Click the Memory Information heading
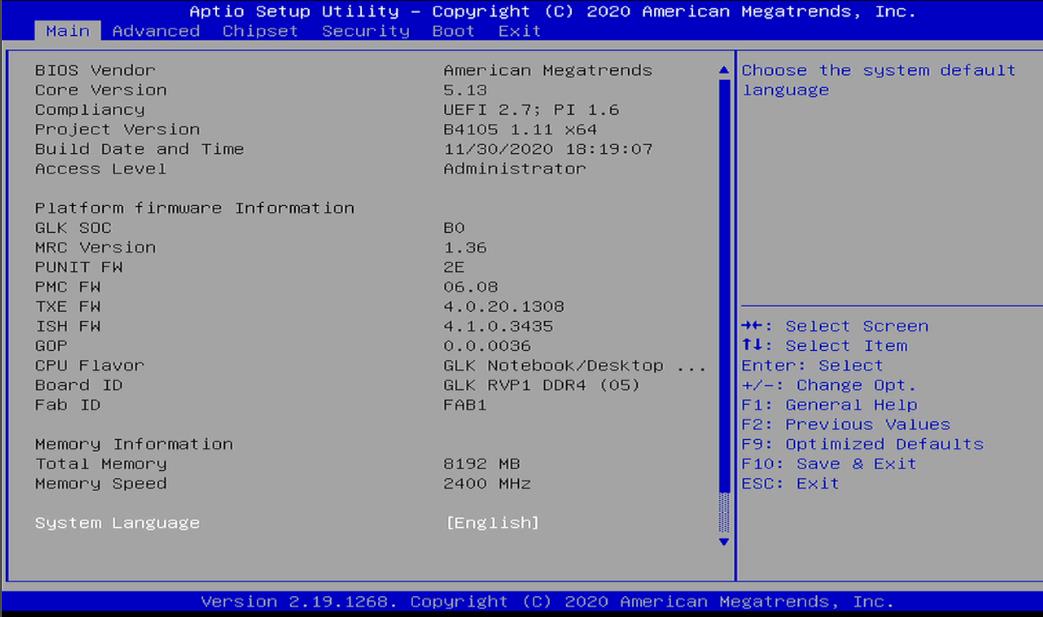 pyautogui.click(x=134, y=443)
